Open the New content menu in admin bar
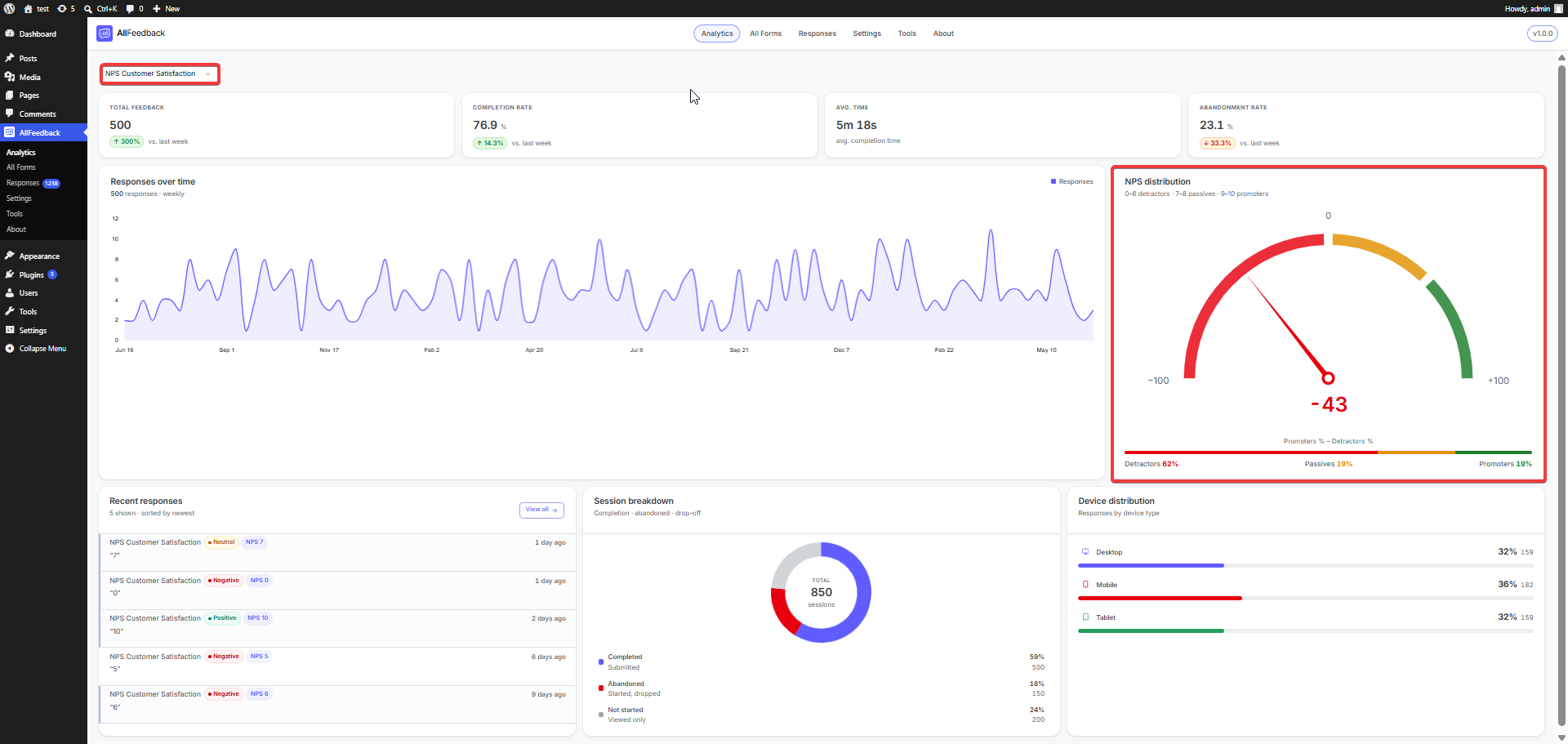 (166, 8)
